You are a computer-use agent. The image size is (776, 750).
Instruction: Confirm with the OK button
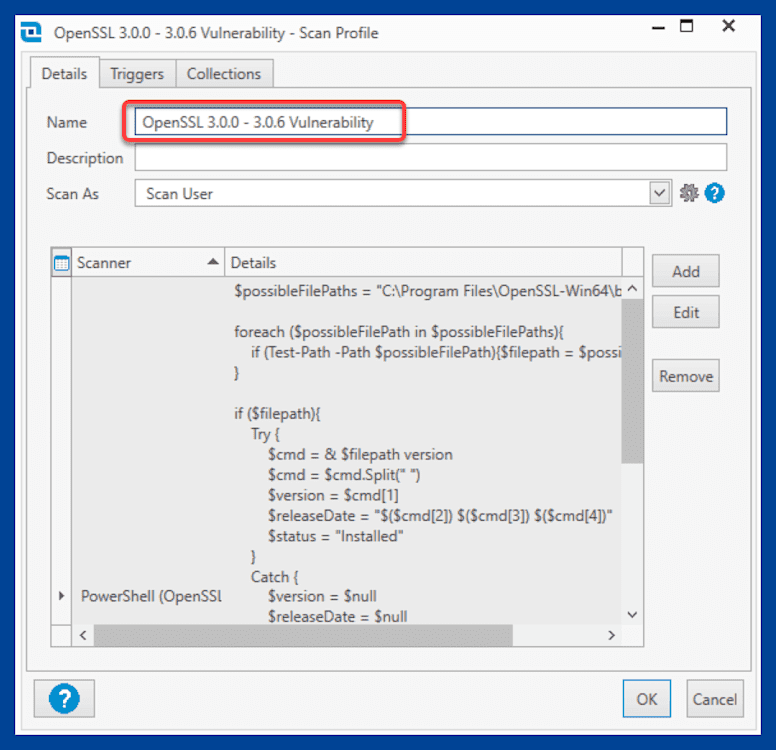pyautogui.click(x=646, y=699)
